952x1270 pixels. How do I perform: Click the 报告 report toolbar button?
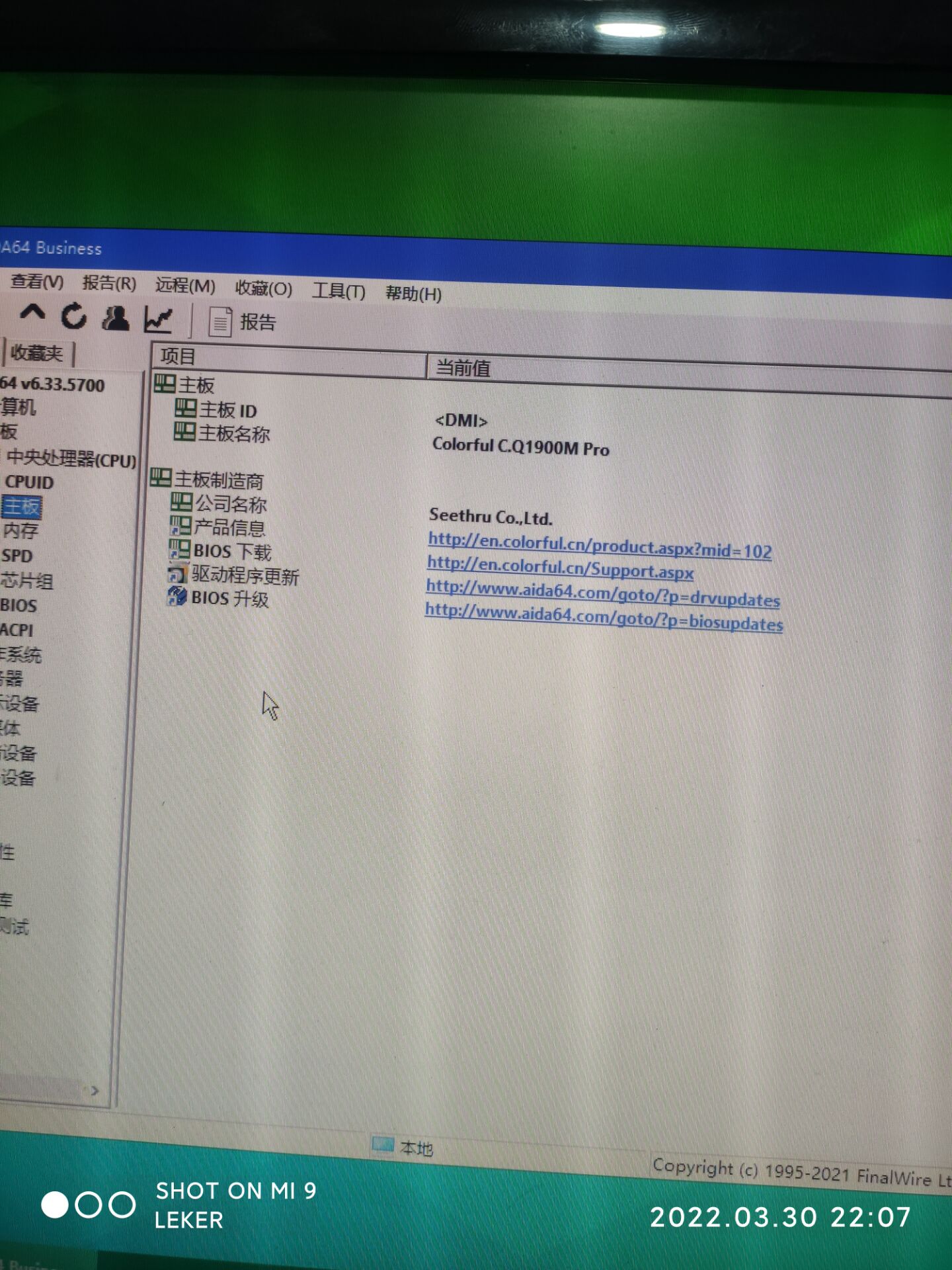pyautogui.click(x=242, y=322)
